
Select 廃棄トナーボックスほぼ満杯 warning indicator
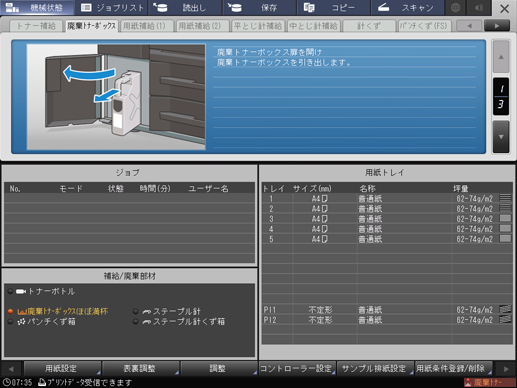pos(10,311)
